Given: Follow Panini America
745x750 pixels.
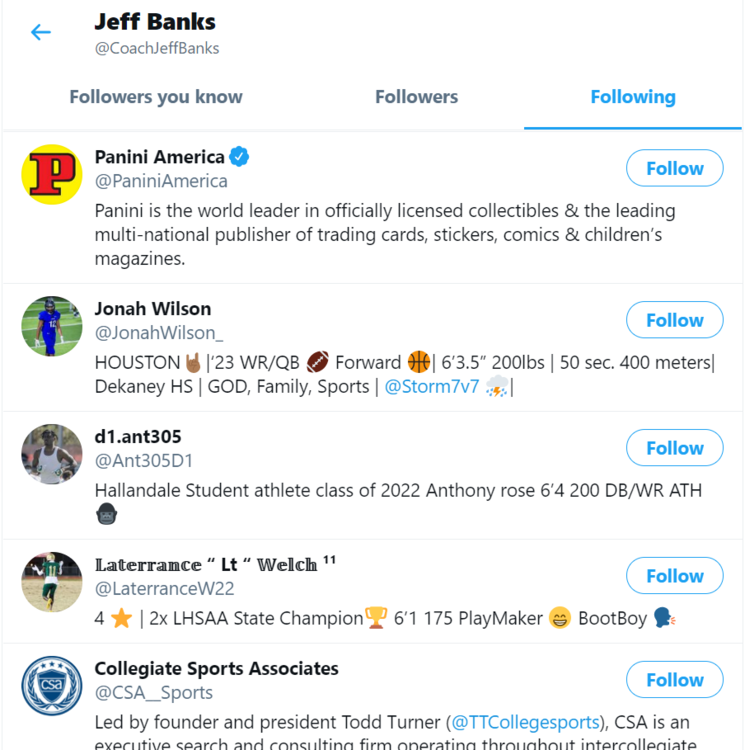Looking at the screenshot, I should click(674, 168).
